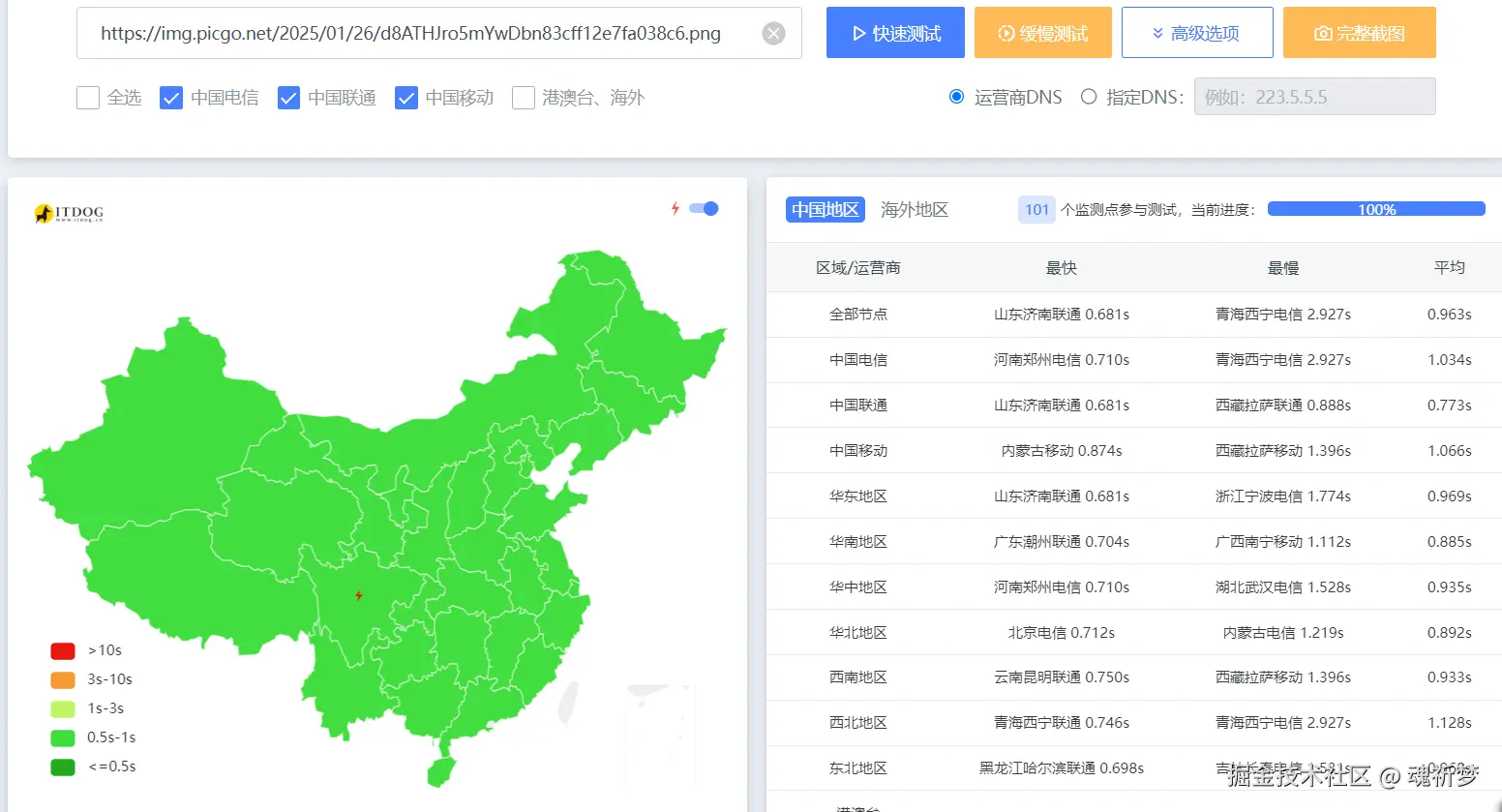Toggle the blue switch above the map
The width and height of the screenshot is (1502, 812).
click(x=704, y=208)
